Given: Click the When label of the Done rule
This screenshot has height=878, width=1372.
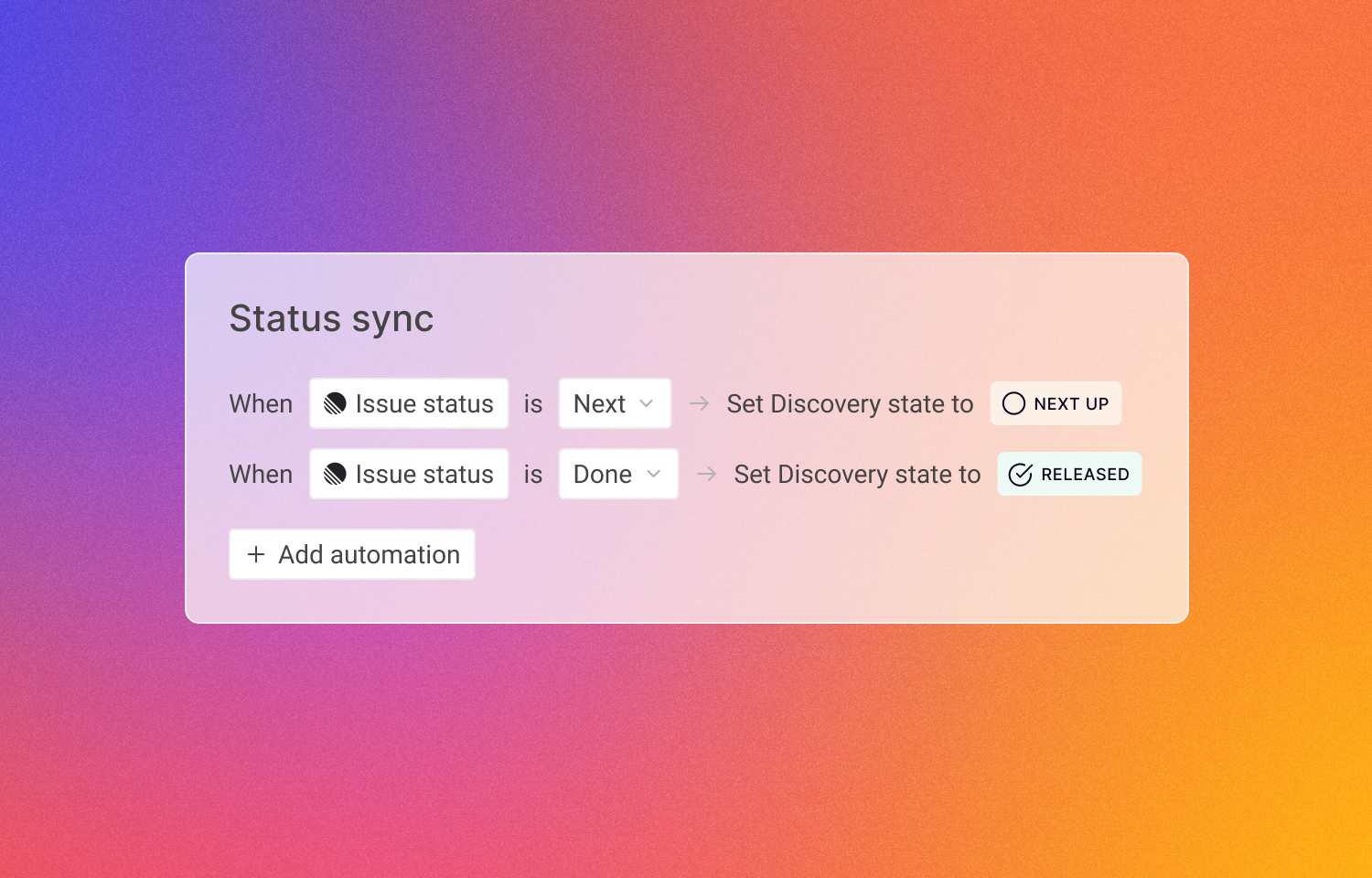Looking at the screenshot, I should pos(261,474).
